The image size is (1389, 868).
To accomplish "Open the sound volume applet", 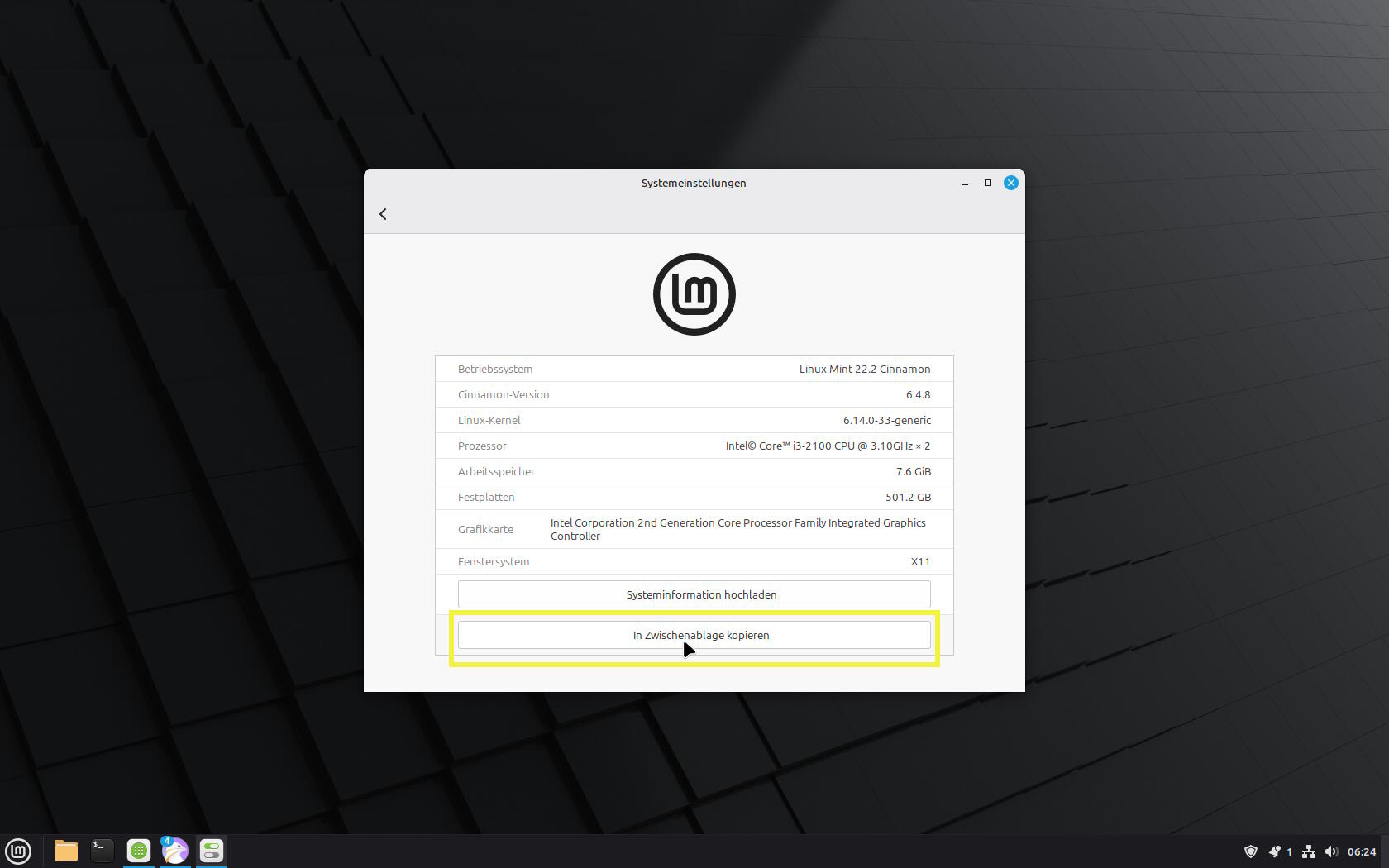I will pyautogui.click(x=1331, y=851).
